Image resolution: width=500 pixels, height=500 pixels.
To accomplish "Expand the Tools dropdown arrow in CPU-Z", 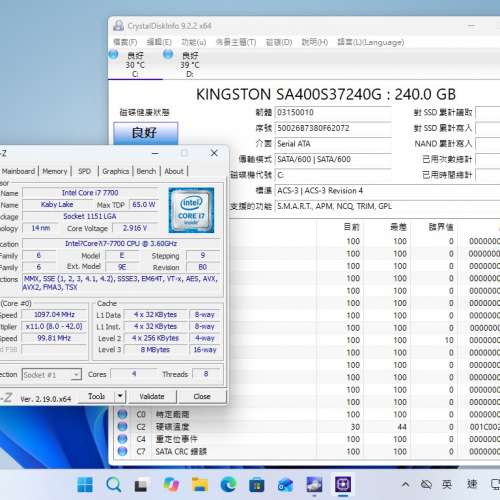I will (x=120, y=396).
